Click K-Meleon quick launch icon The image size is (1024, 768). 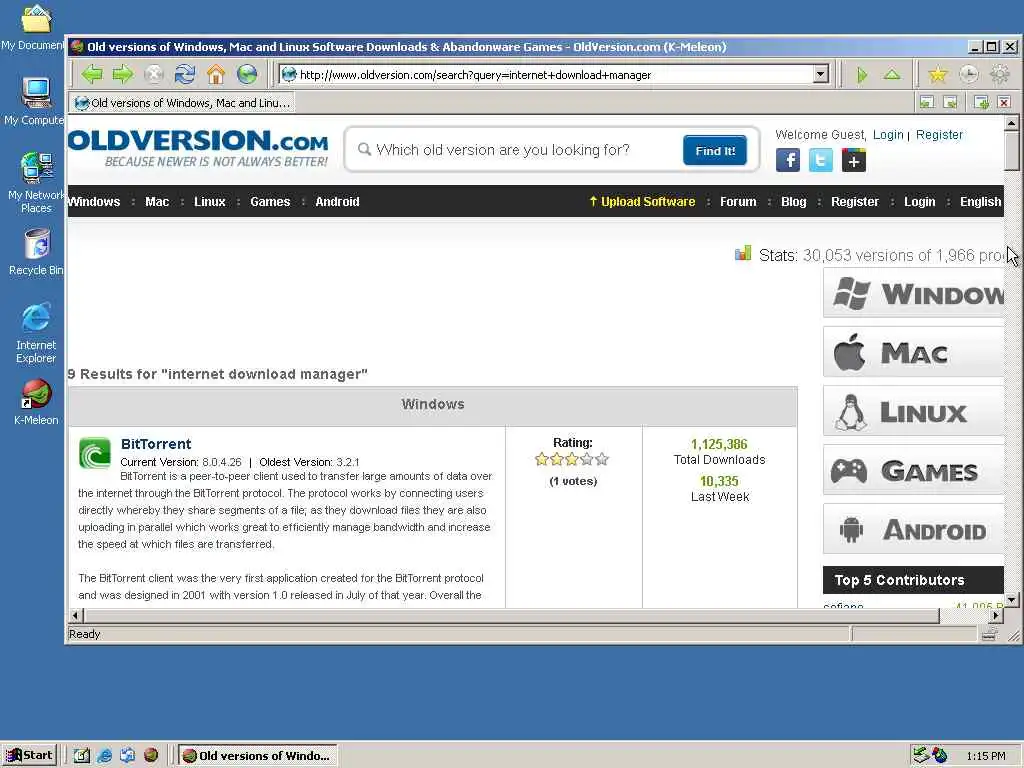(151, 756)
